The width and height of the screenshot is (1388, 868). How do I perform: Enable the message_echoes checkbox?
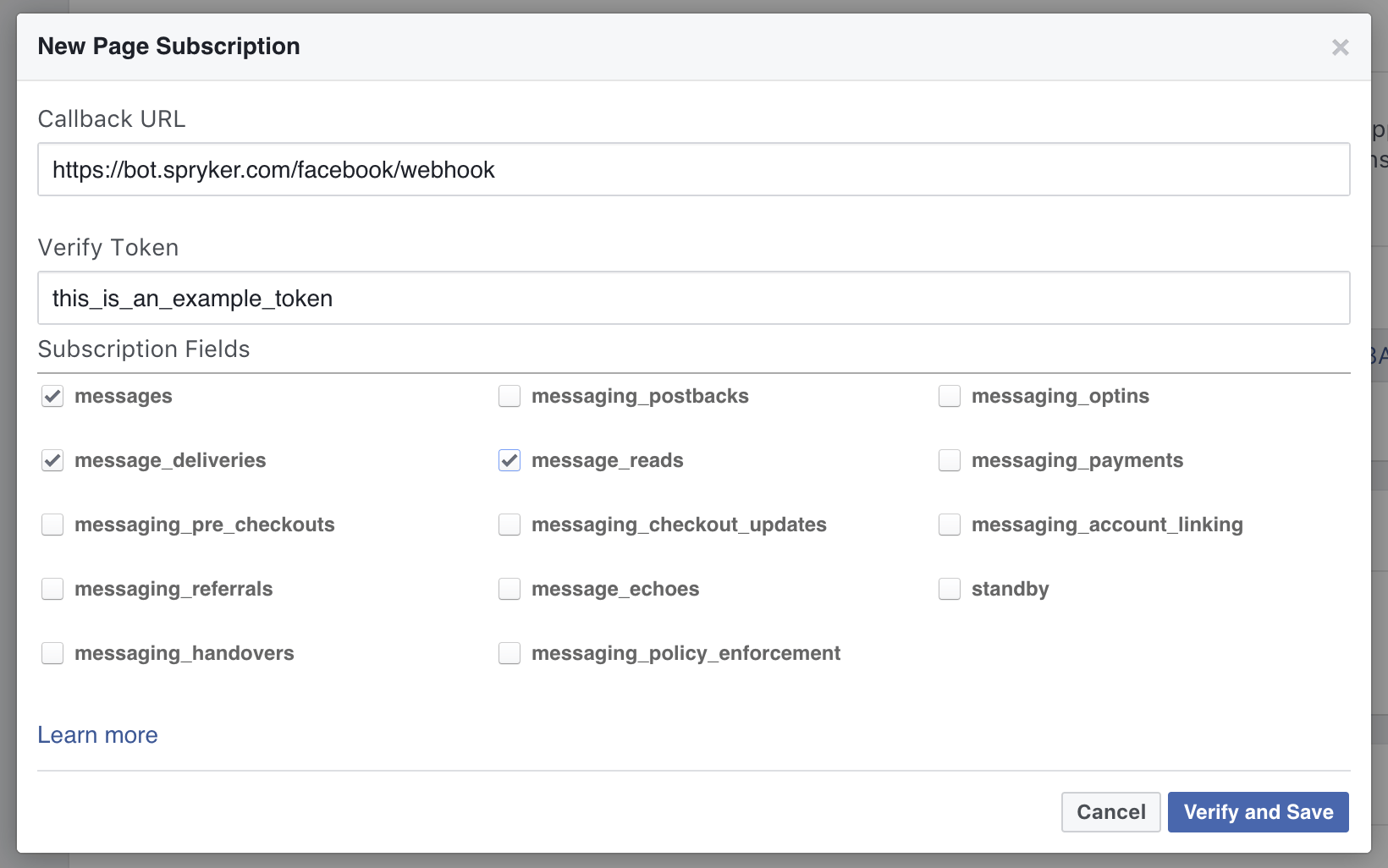click(x=509, y=589)
